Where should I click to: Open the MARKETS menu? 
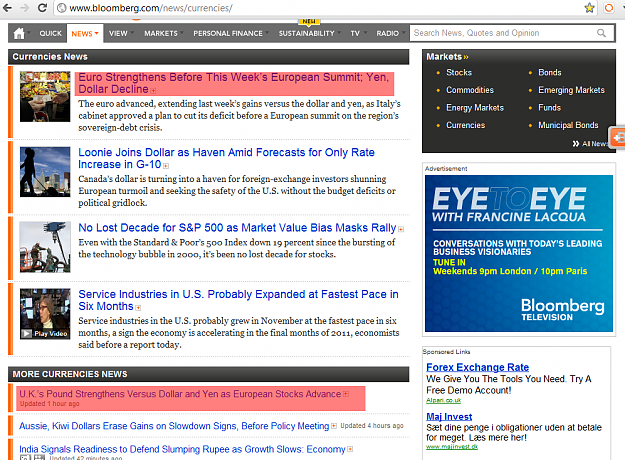[163, 33]
